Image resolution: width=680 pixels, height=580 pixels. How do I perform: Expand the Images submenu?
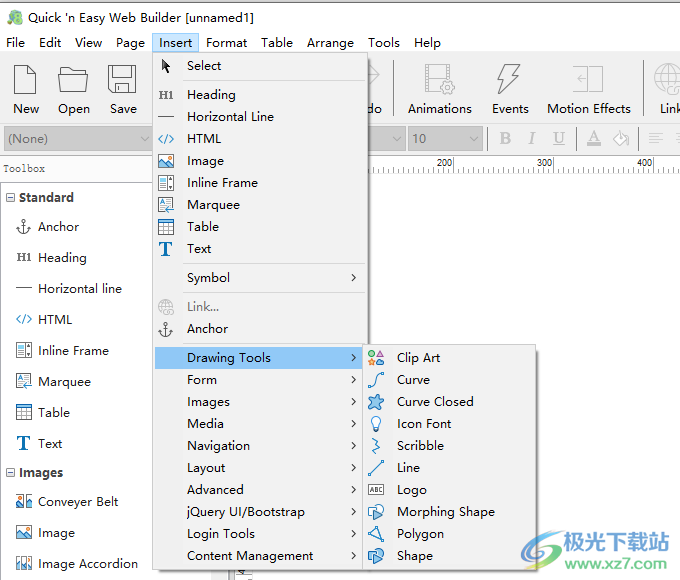260,402
